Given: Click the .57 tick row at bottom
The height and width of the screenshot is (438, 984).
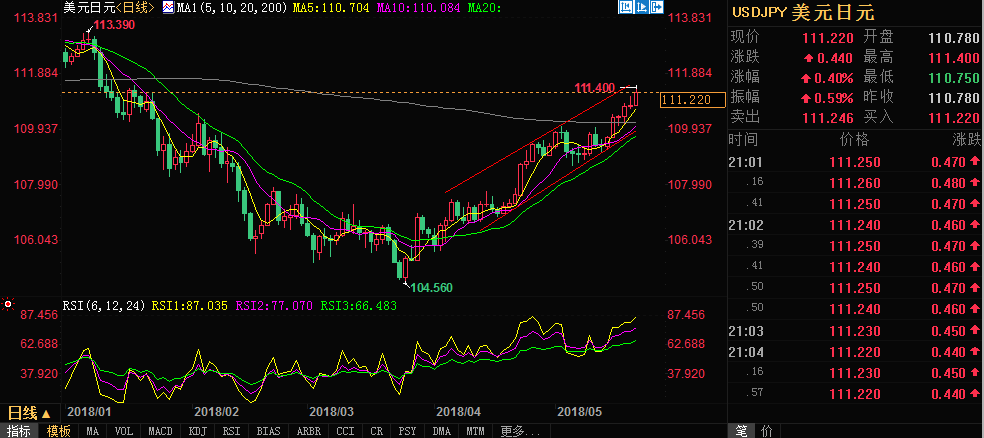Looking at the screenshot, I should 856,393.
